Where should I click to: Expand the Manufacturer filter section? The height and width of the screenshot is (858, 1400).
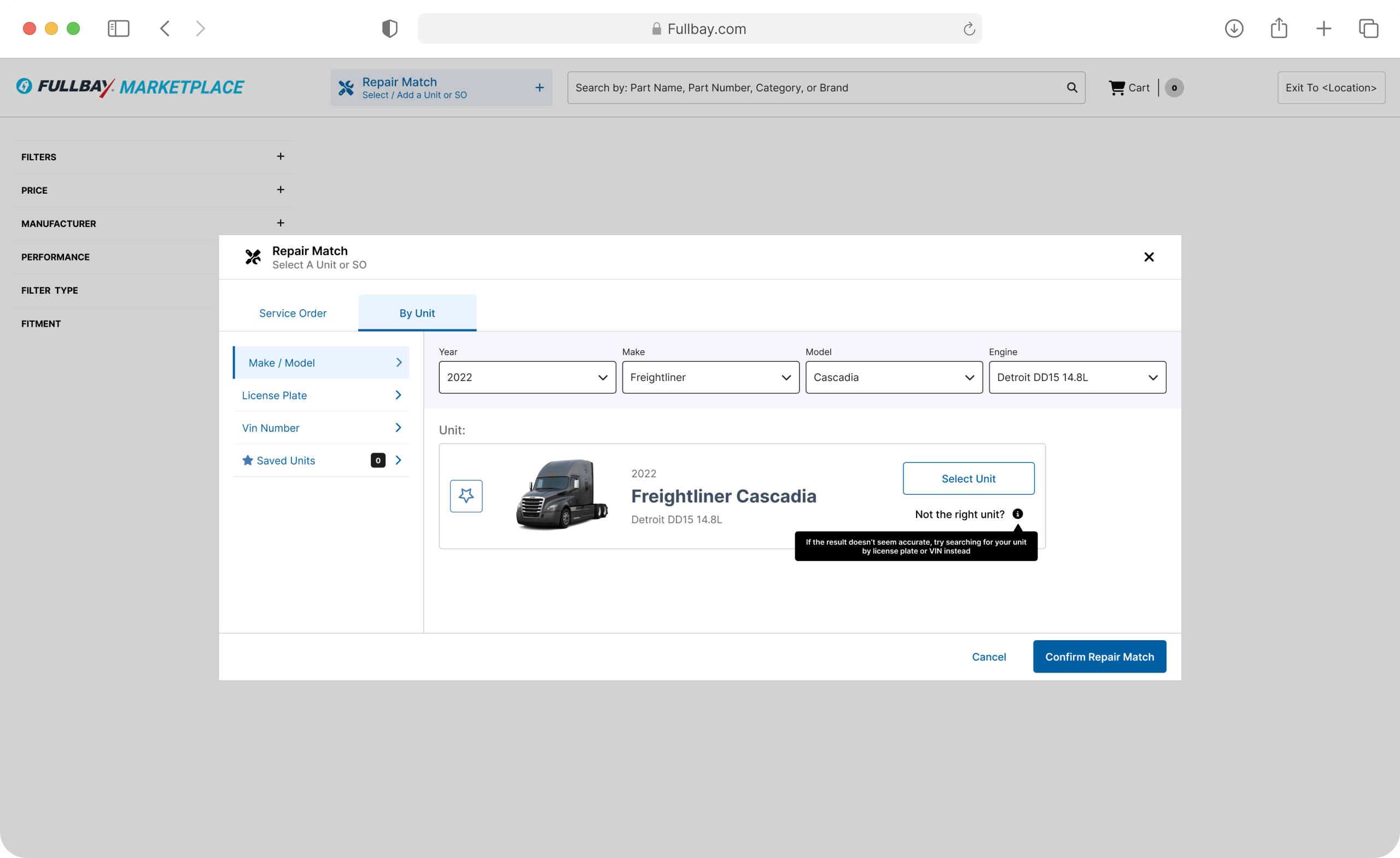pos(280,223)
